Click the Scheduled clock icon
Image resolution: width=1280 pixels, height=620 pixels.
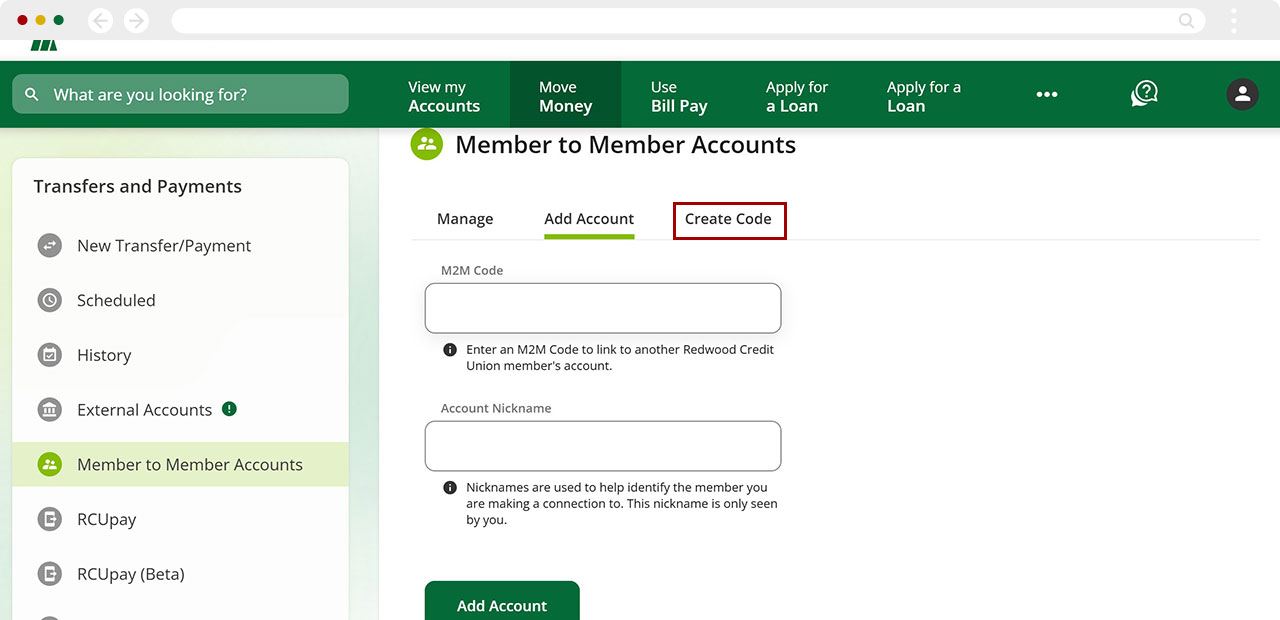pos(50,300)
